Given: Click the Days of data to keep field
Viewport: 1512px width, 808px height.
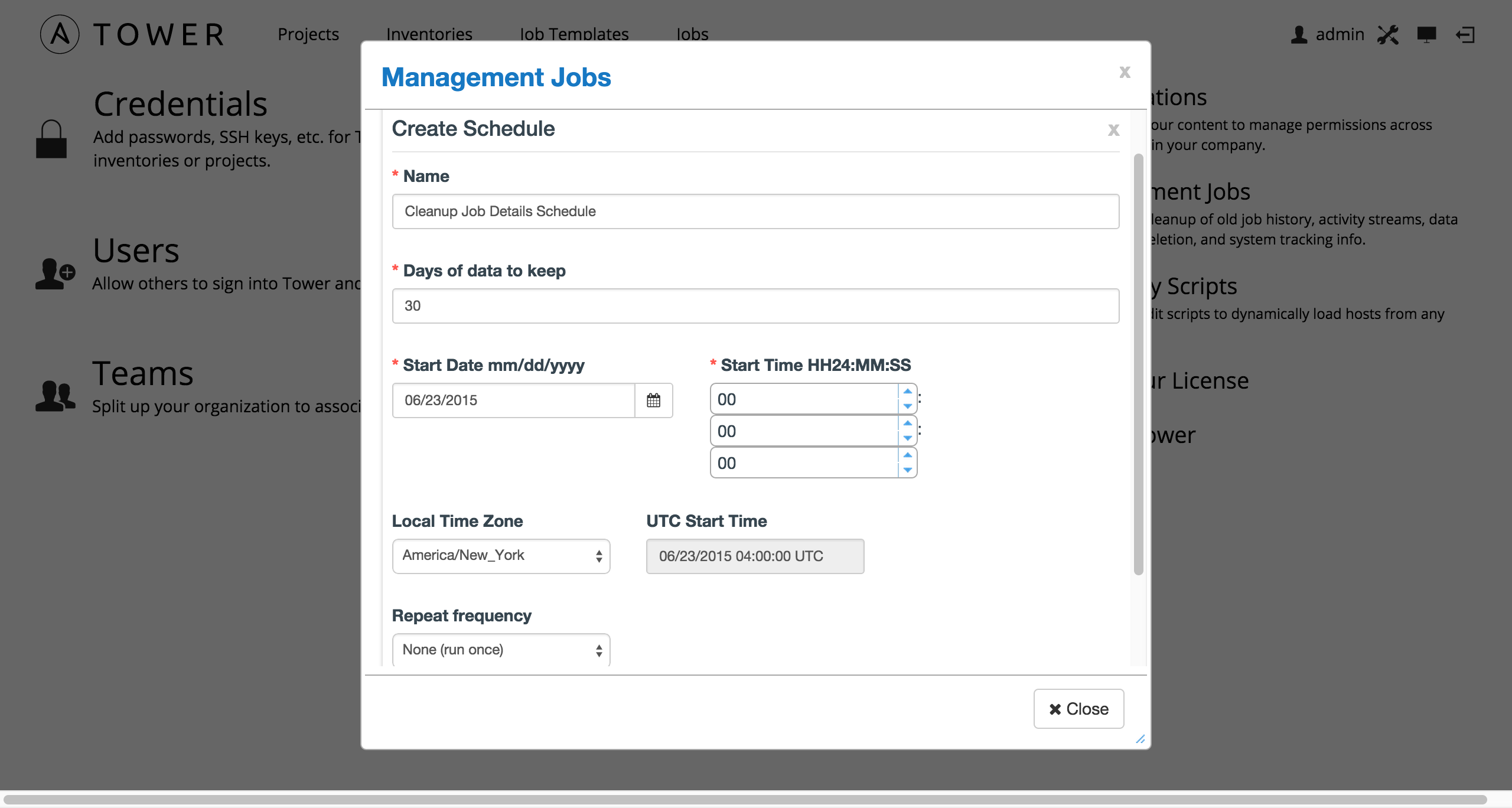Looking at the screenshot, I should coord(755,305).
